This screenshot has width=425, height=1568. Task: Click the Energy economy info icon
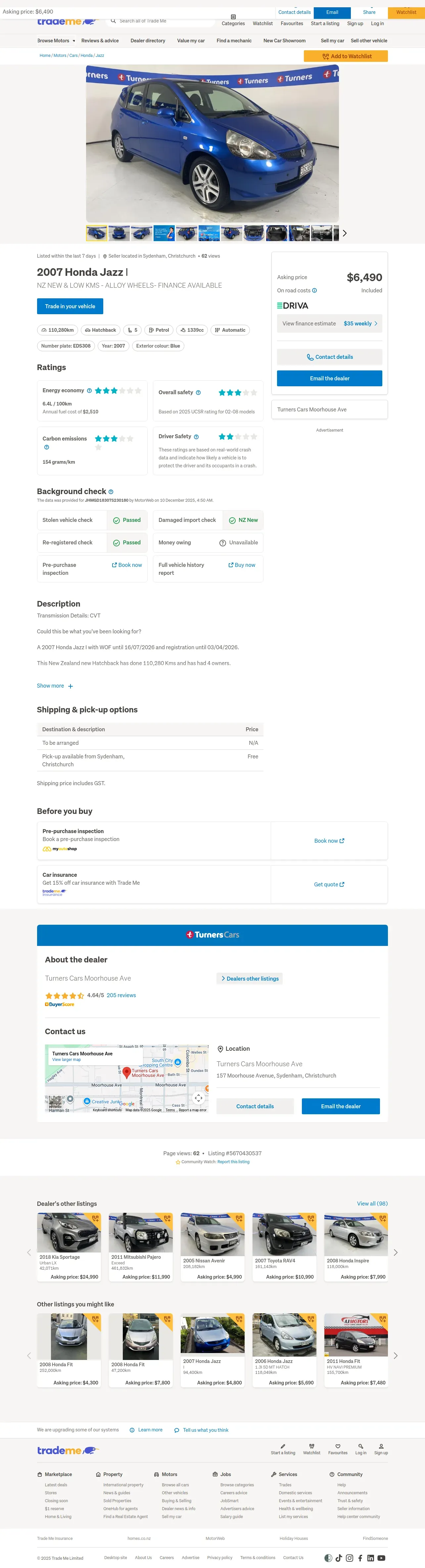[x=89, y=391]
